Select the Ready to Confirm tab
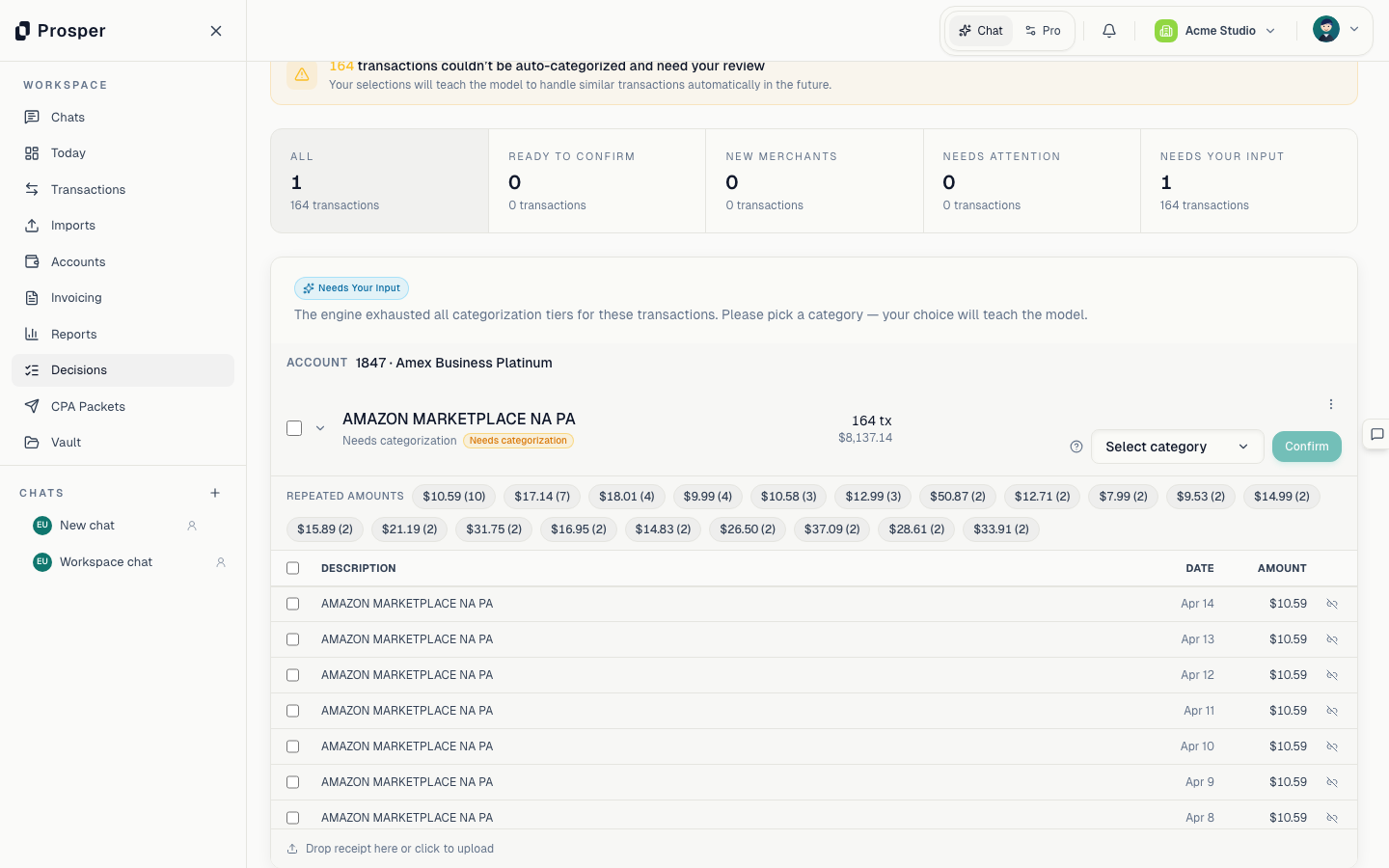This screenshot has height=868, width=1389. point(597,181)
